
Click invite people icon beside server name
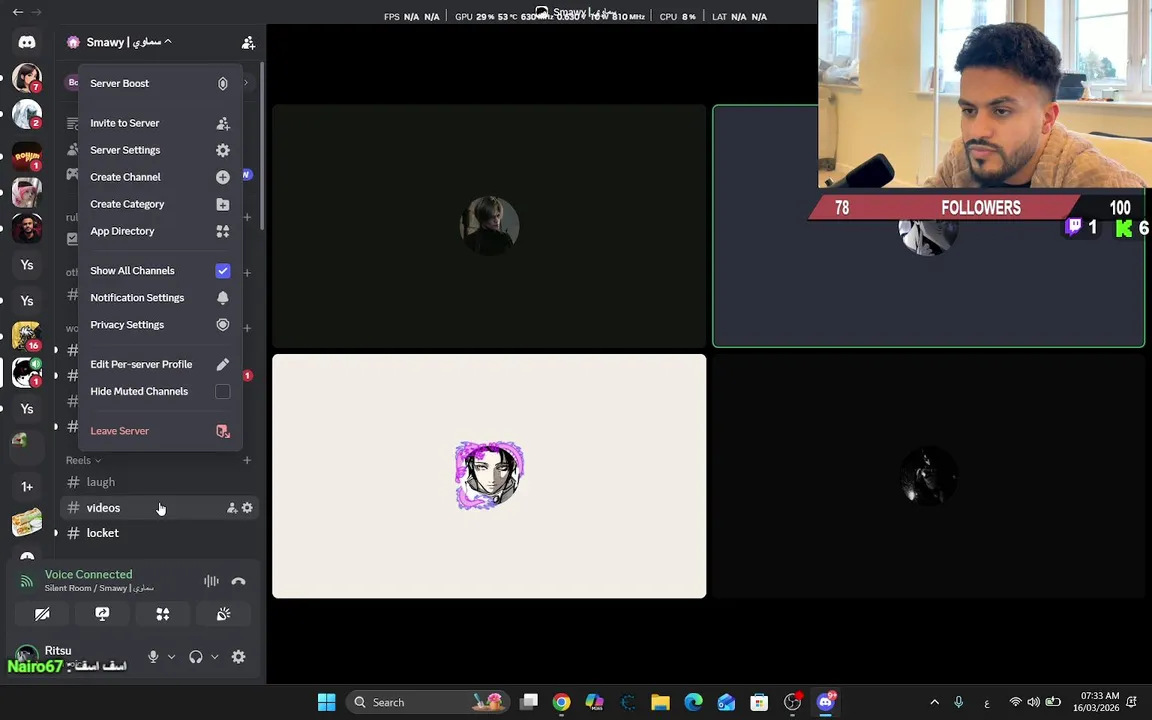pos(248,43)
